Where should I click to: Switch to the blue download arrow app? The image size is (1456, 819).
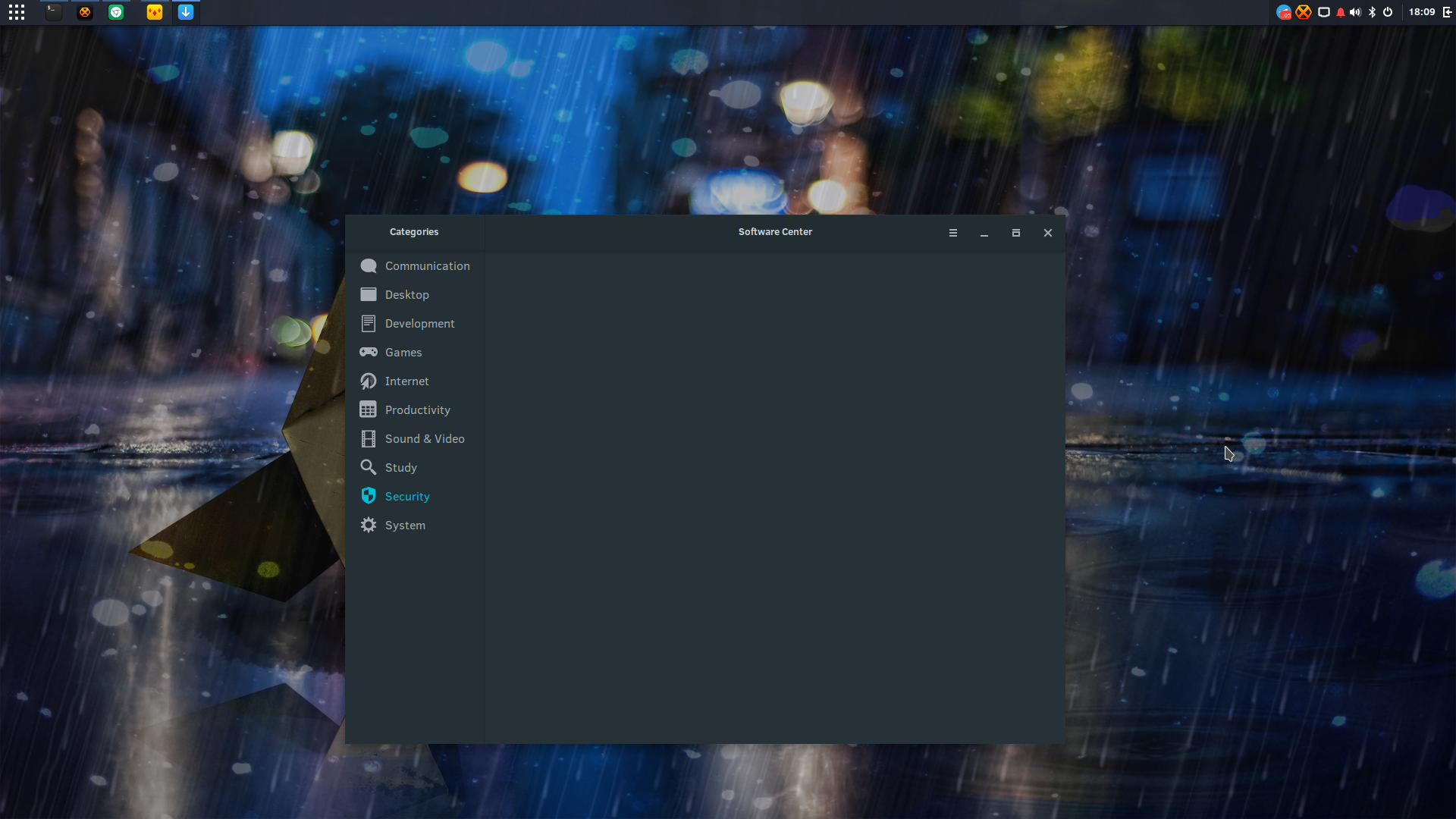(186, 12)
